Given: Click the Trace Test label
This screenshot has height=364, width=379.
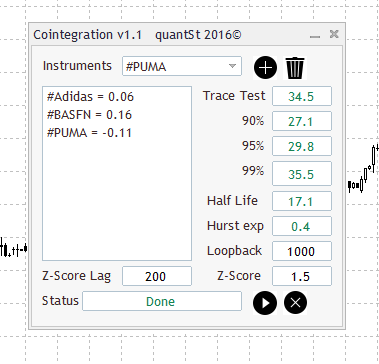Looking at the screenshot, I should point(234,96).
